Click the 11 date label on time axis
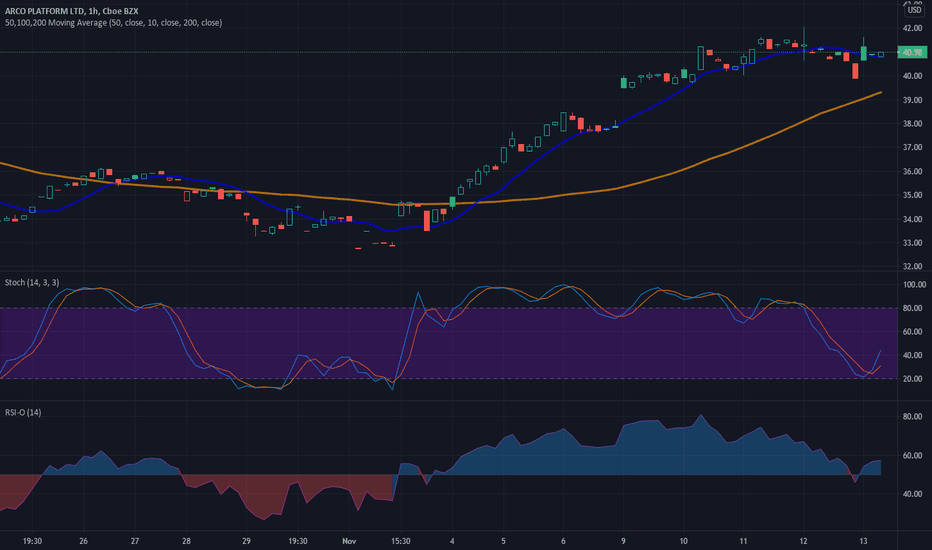This screenshot has width=932, height=550. point(743,541)
